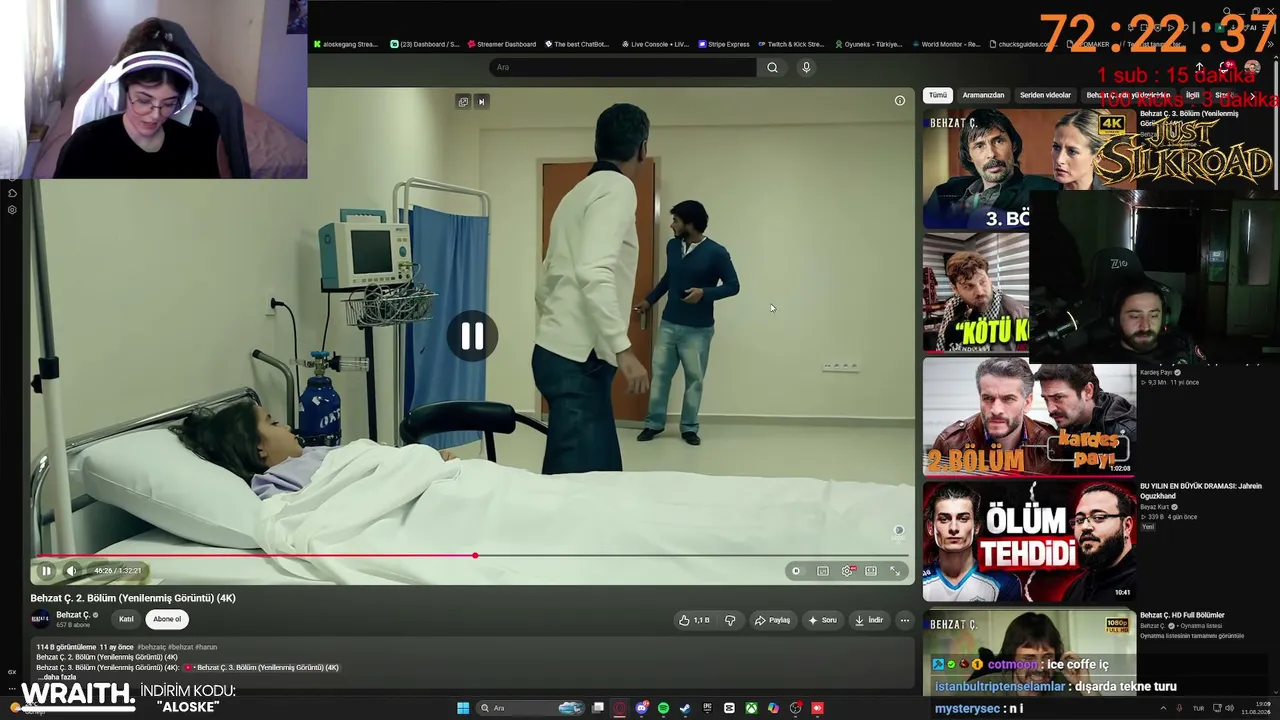
Task: Click the İndir download button
Action: coord(869,620)
